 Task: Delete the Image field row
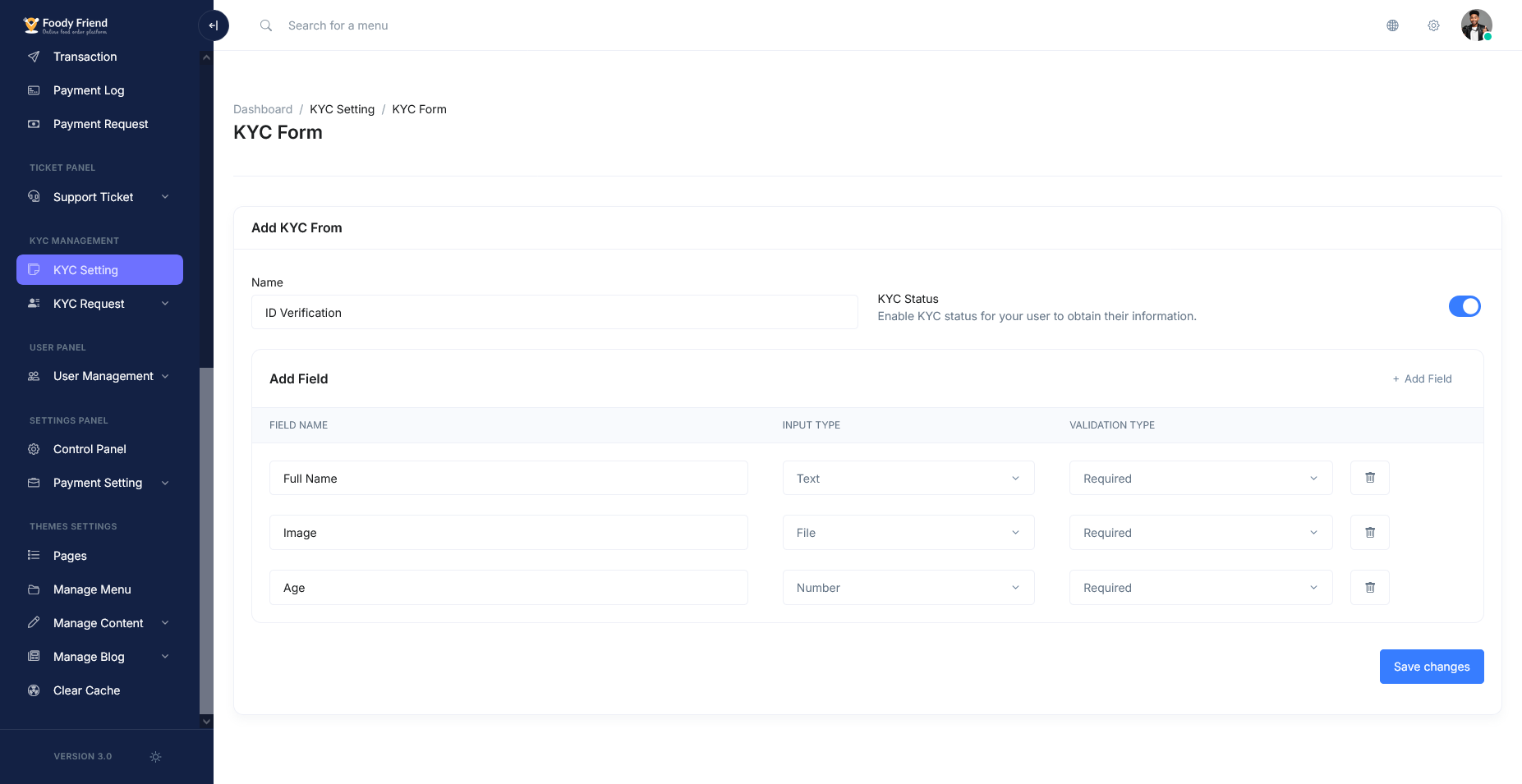click(1369, 532)
